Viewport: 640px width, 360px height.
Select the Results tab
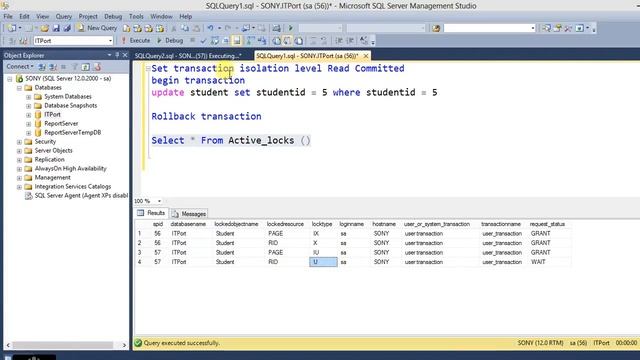[x=151, y=213]
